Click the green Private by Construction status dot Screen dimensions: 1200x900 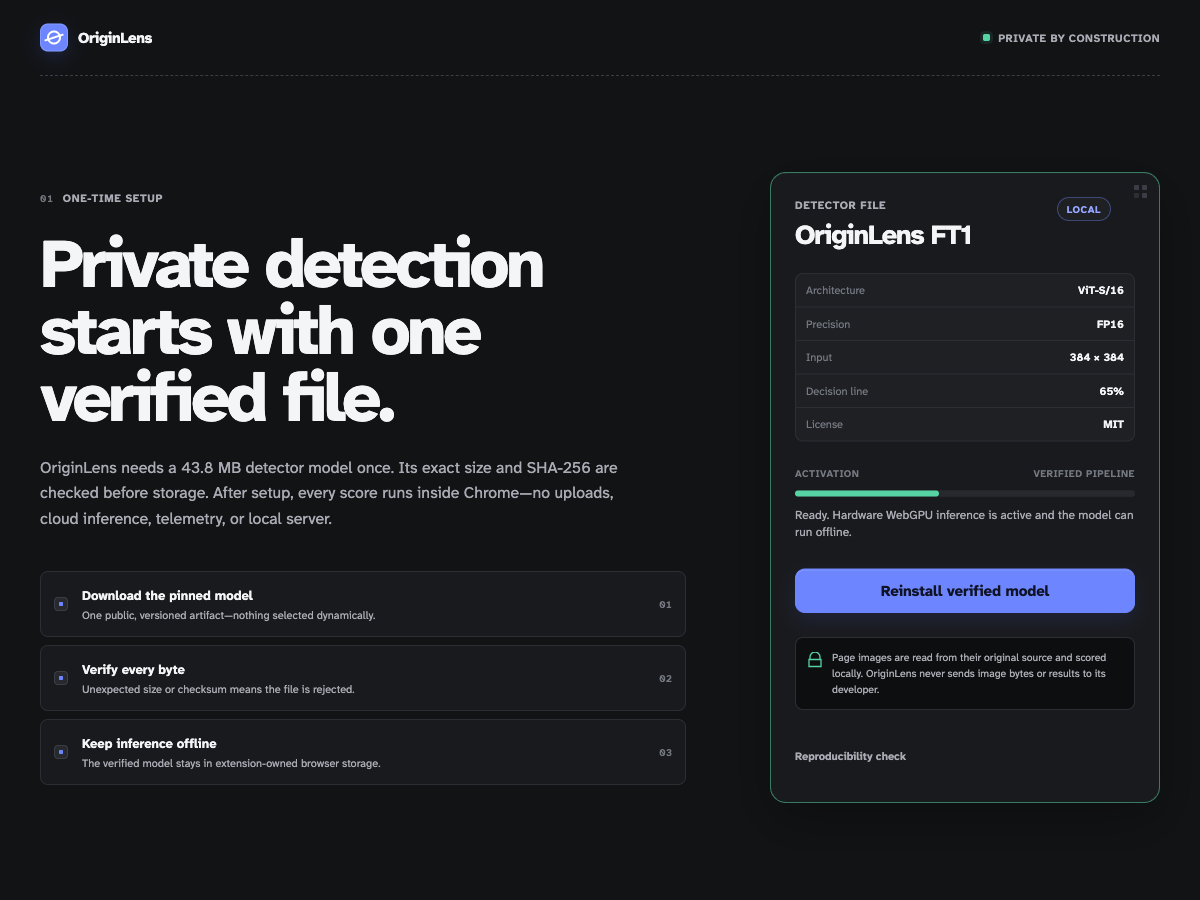(986, 38)
